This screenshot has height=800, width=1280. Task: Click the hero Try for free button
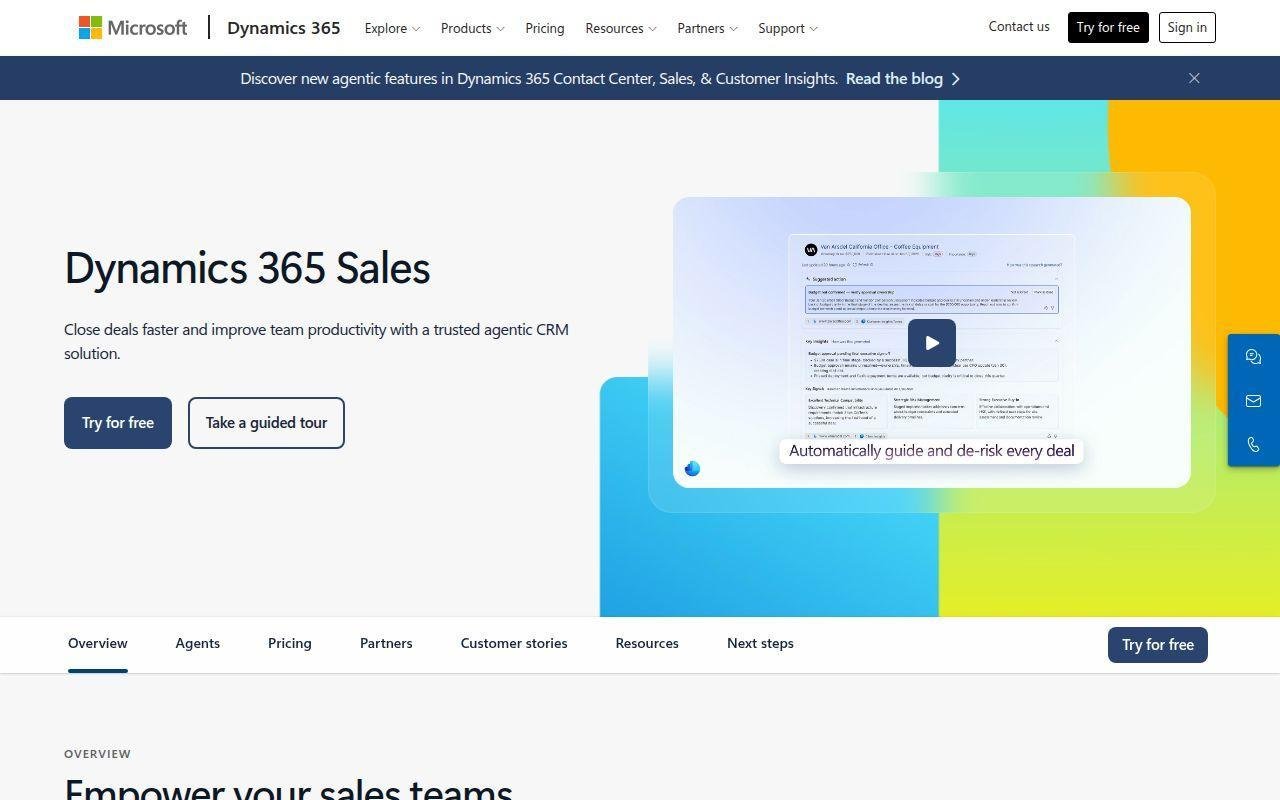(118, 423)
